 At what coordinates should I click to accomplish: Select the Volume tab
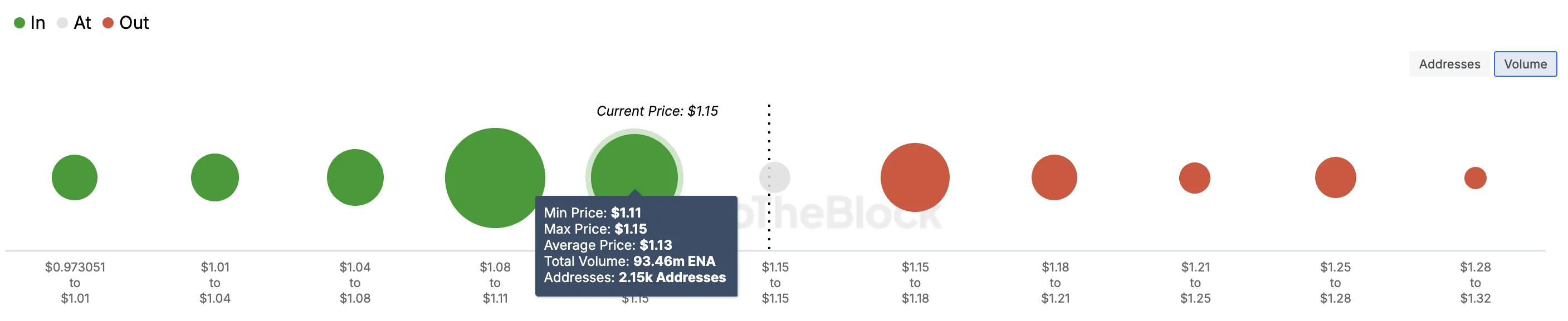(x=1525, y=64)
